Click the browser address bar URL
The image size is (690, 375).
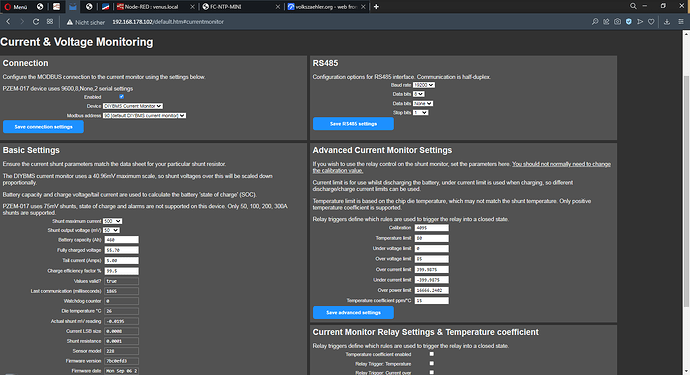(168, 22)
